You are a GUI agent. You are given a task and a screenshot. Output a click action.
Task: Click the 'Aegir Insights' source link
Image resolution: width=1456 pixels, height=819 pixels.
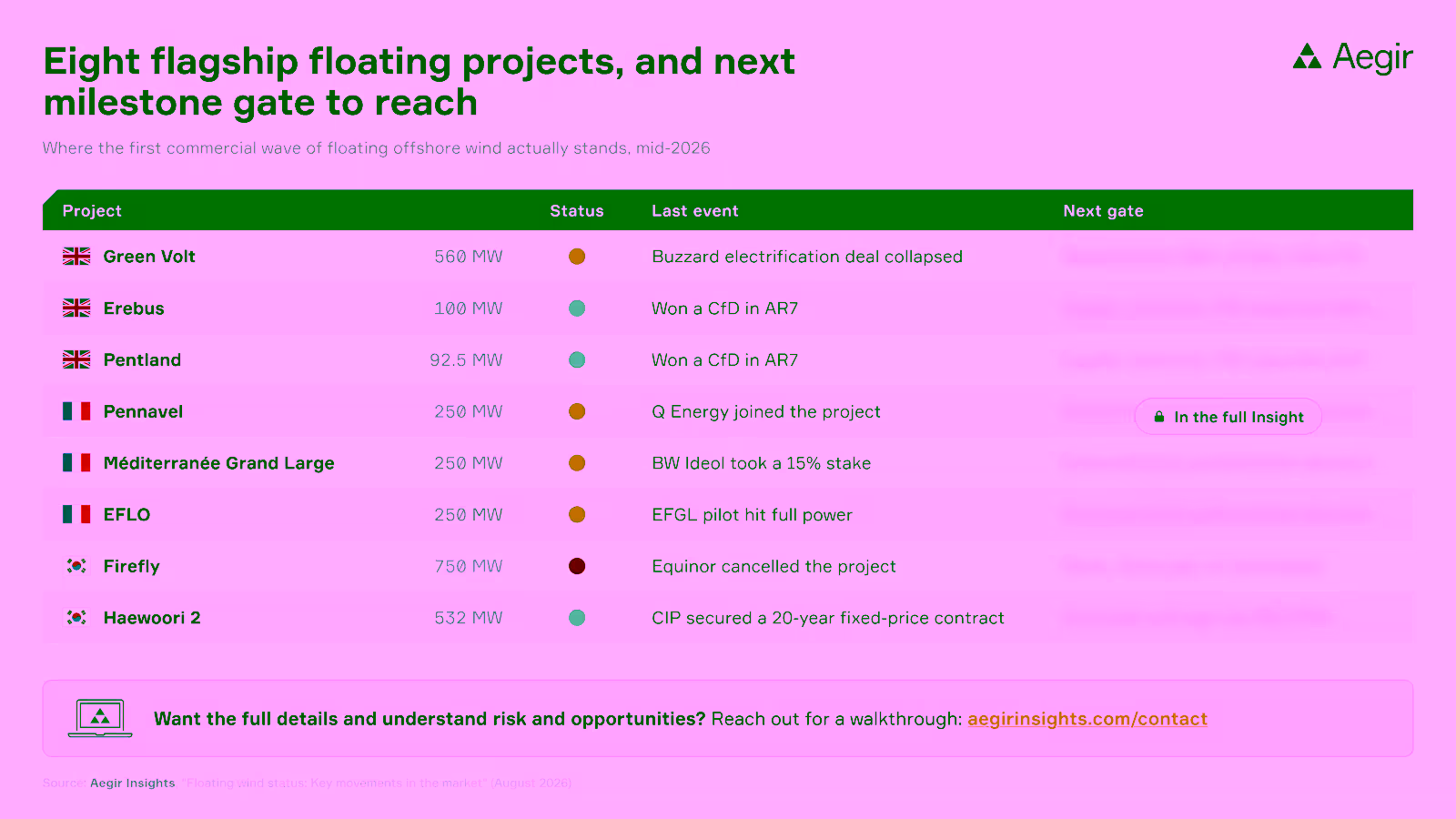click(x=132, y=783)
